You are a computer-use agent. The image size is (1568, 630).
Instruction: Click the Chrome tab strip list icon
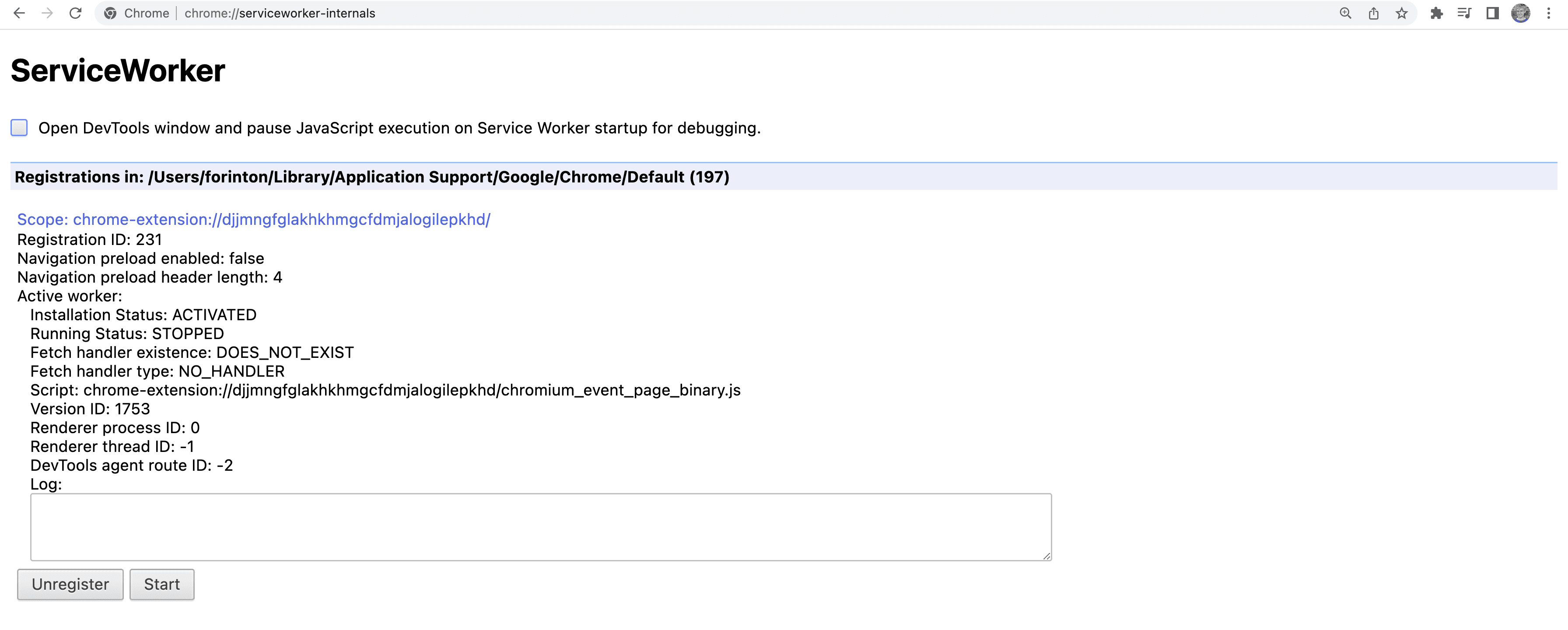(1464, 13)
